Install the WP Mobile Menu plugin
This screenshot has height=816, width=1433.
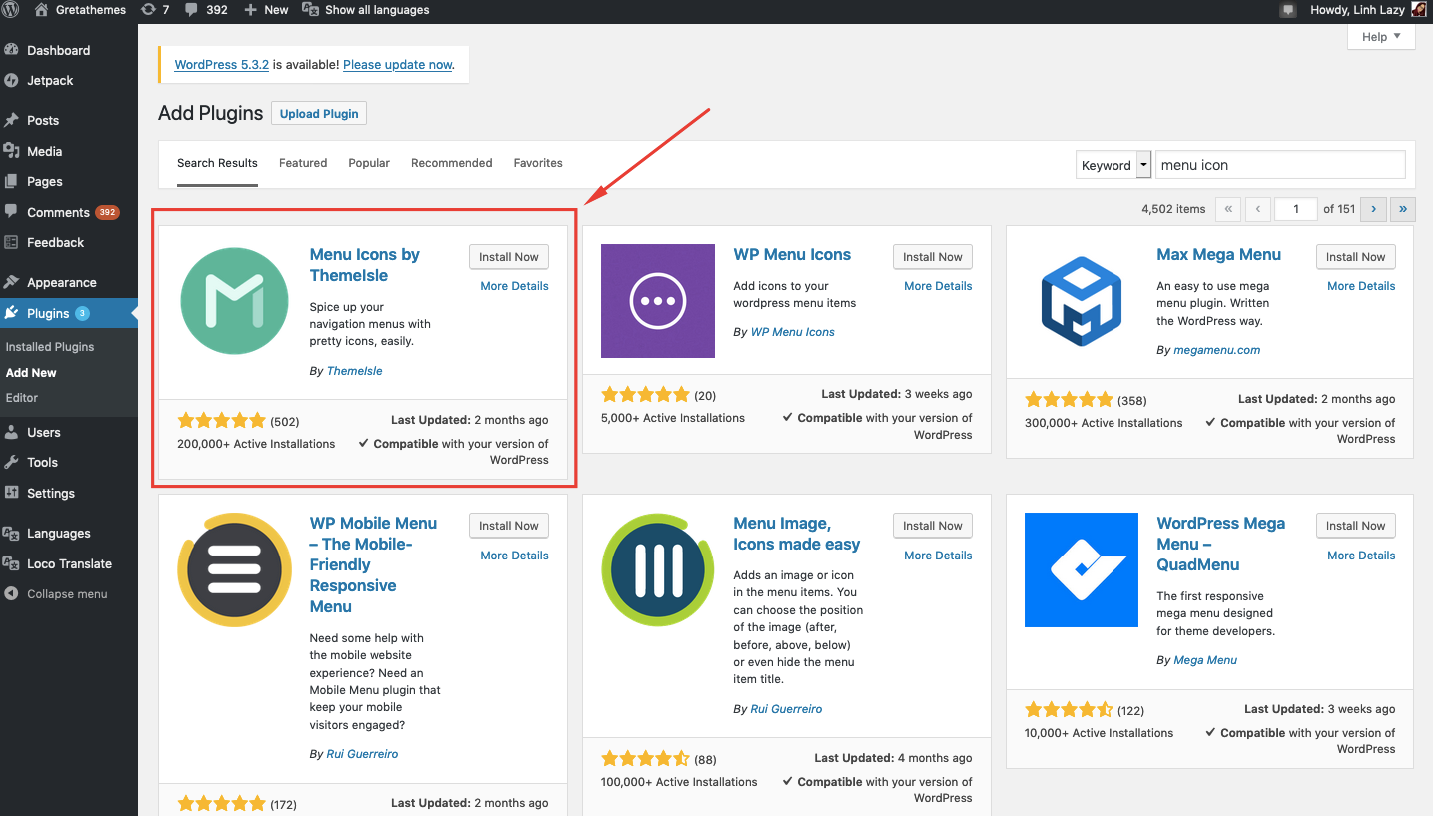509,526
